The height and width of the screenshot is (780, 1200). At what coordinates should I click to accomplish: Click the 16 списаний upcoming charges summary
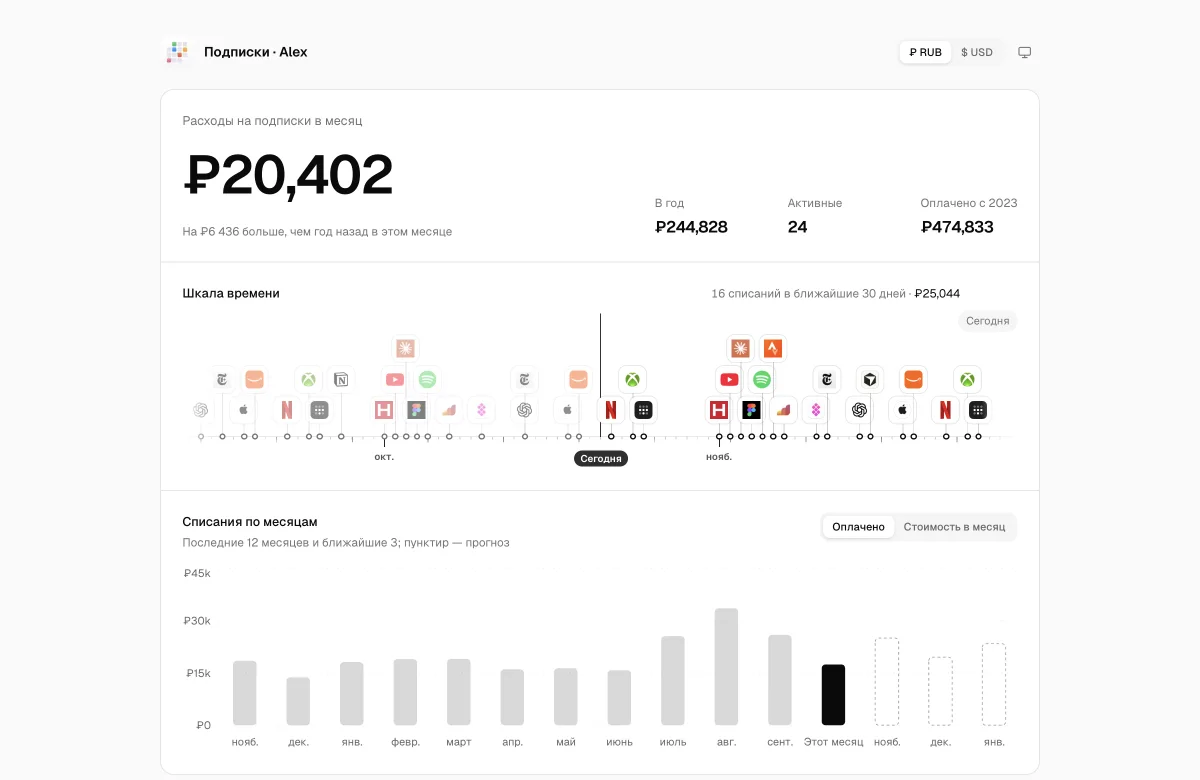coord(835,294)
